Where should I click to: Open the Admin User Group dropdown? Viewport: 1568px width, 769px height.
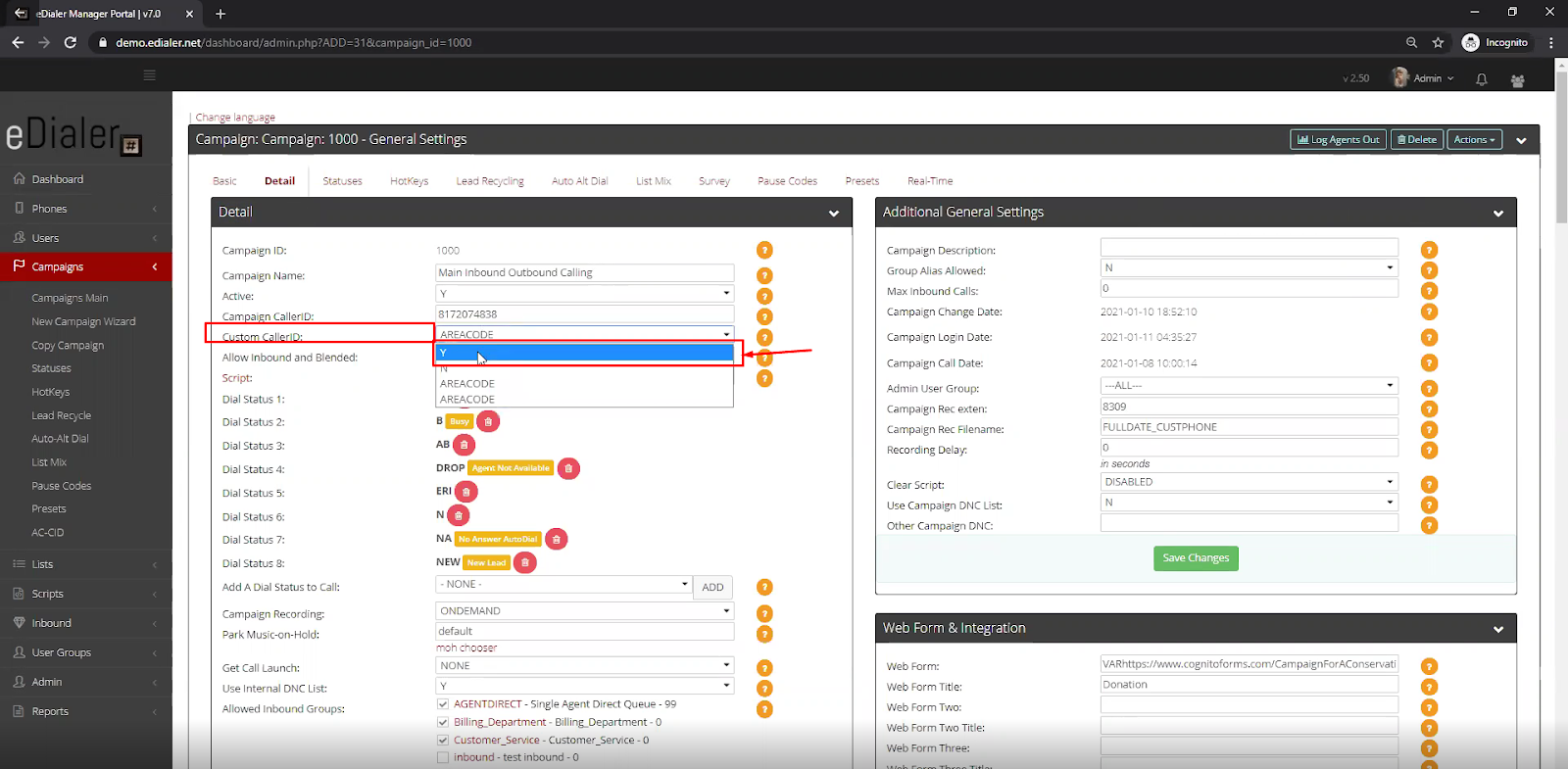point(1249,385)
